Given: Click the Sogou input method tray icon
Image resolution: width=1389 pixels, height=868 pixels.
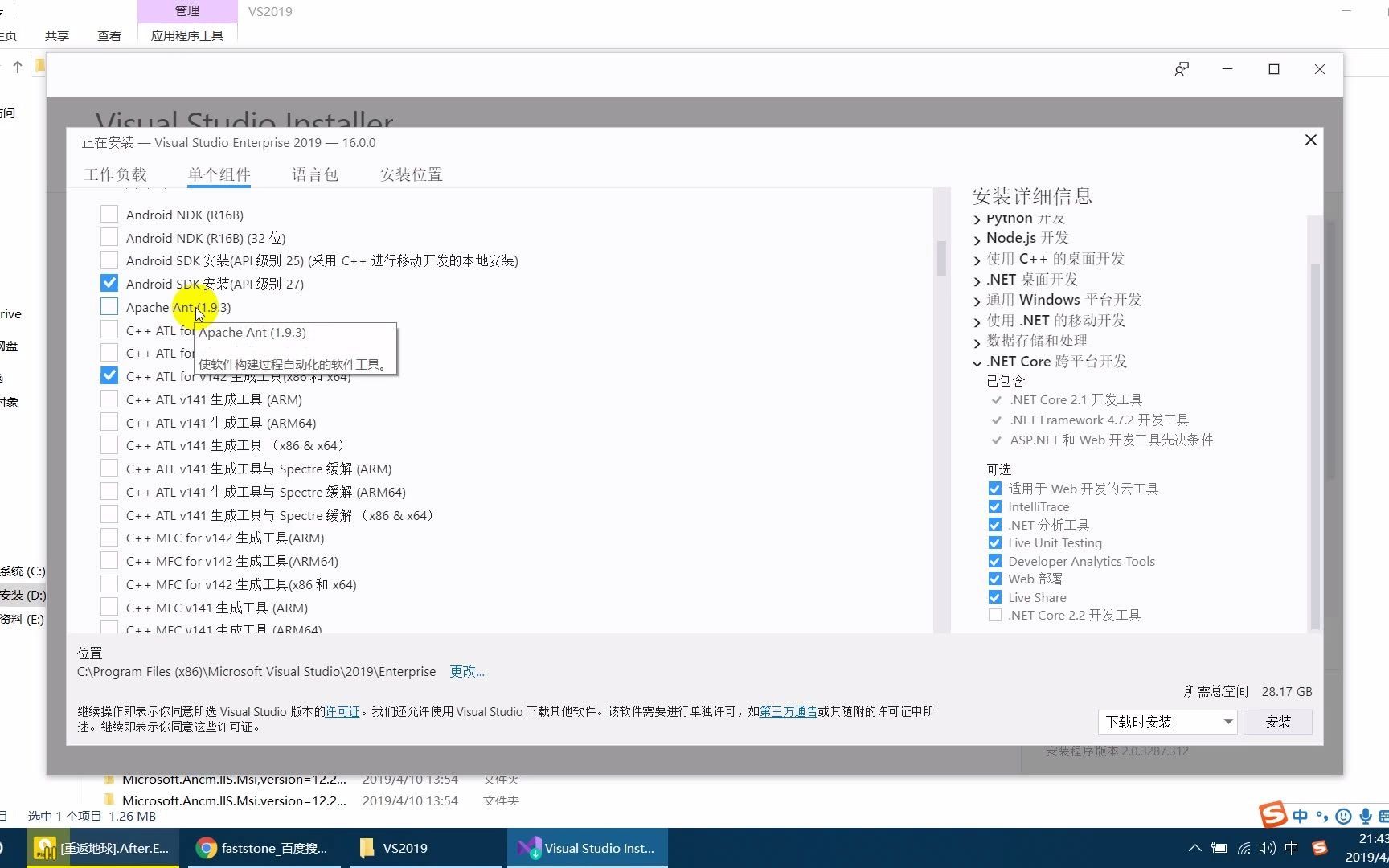Looking at the screenshot, I should [1319, 848].
